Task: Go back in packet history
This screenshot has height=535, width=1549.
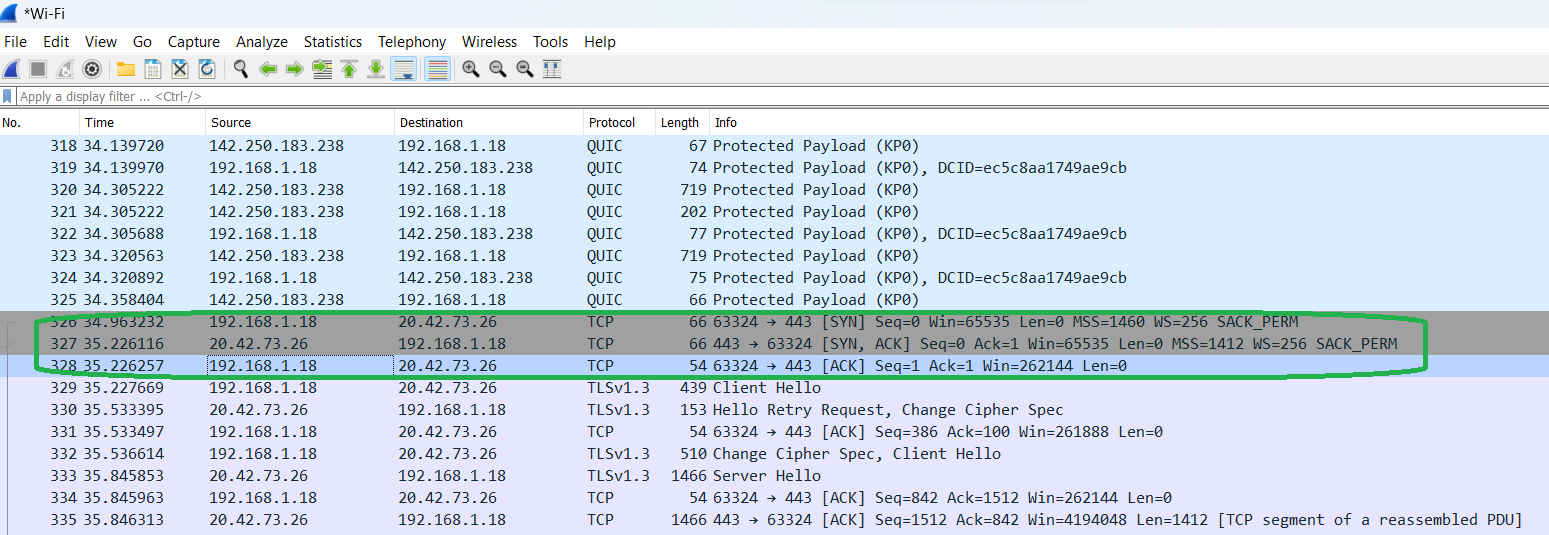Action: pyautogui.click(x=268, y=69)
